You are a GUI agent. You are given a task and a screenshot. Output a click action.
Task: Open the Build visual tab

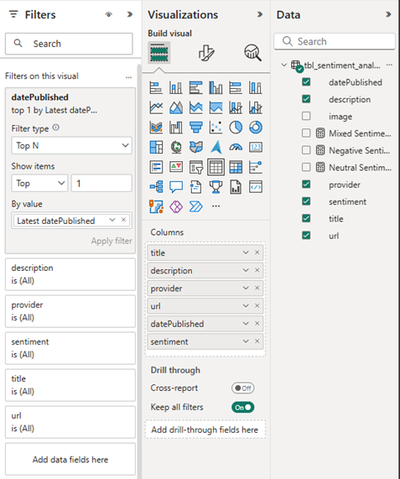point(159,53)
